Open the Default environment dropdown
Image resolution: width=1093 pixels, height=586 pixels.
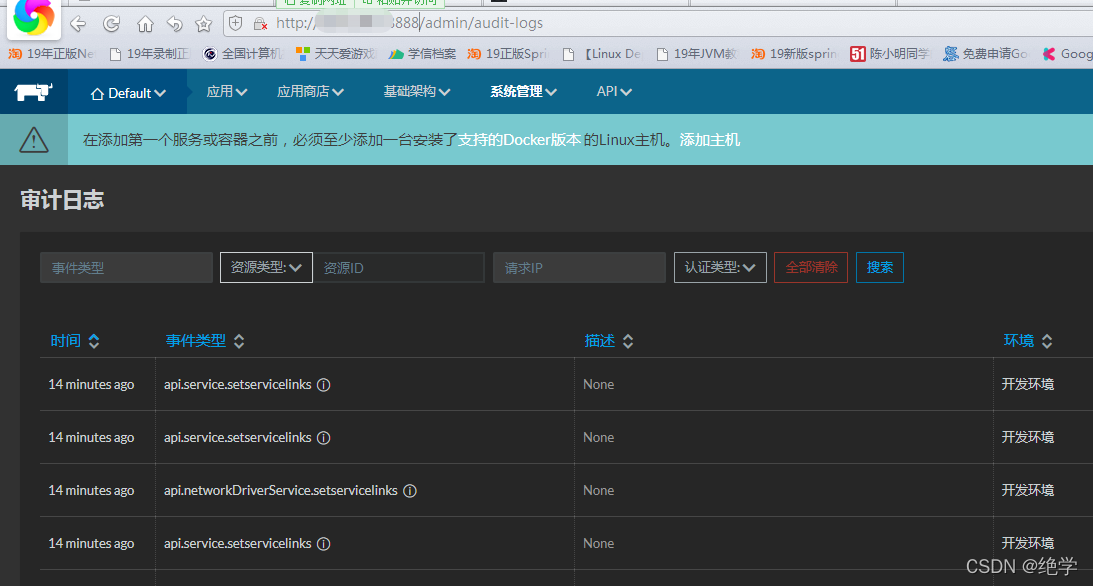tap(128, 91)
